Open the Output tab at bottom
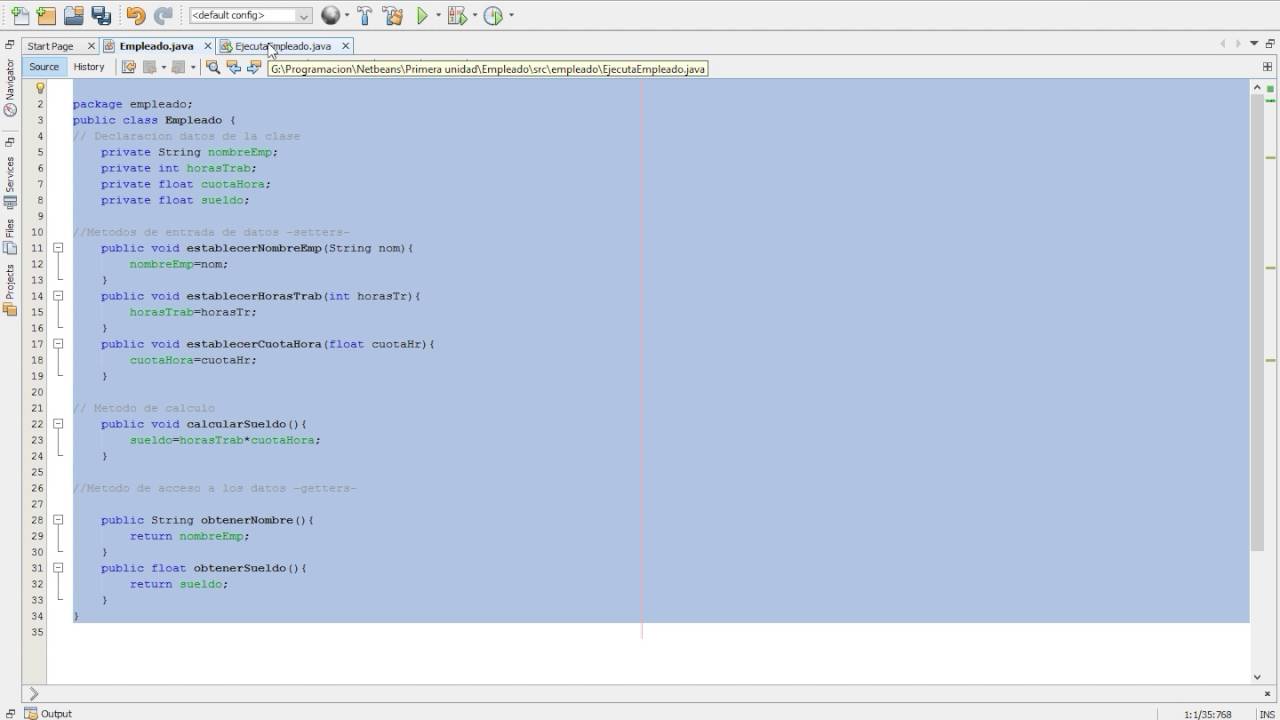Image resolution: width=1280 pixels, height=720 pixels. click(48, 713)
